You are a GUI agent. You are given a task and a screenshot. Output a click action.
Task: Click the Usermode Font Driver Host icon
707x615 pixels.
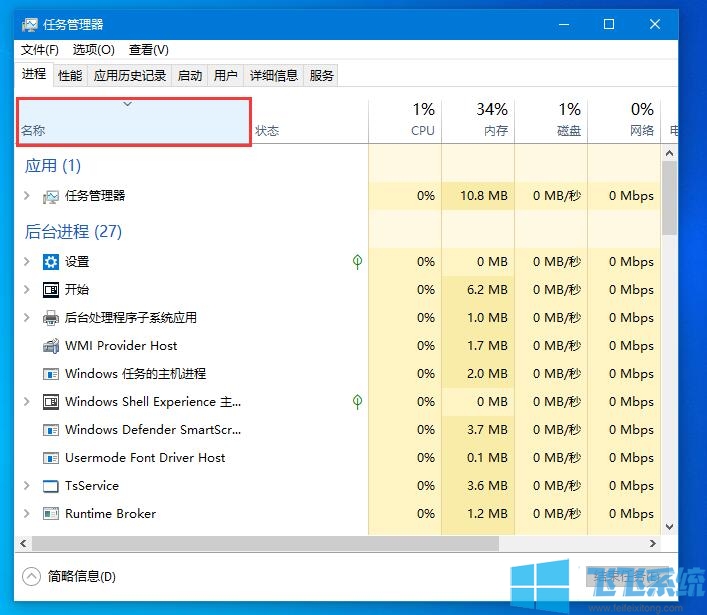(x=50, y=458)
